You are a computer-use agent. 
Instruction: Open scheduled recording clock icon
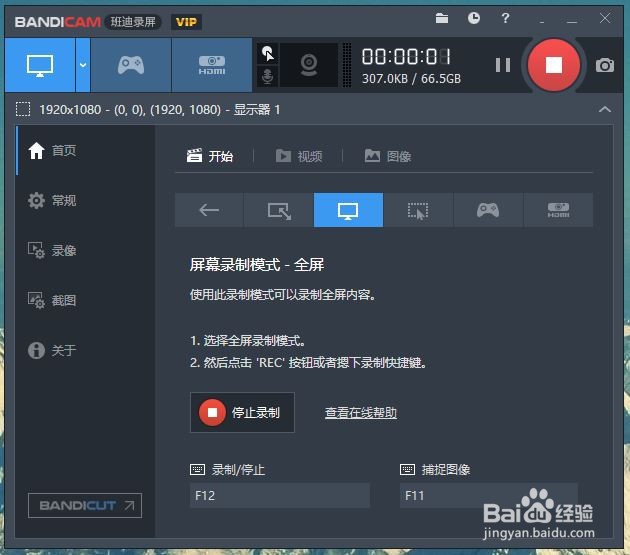tap(474, 18)
